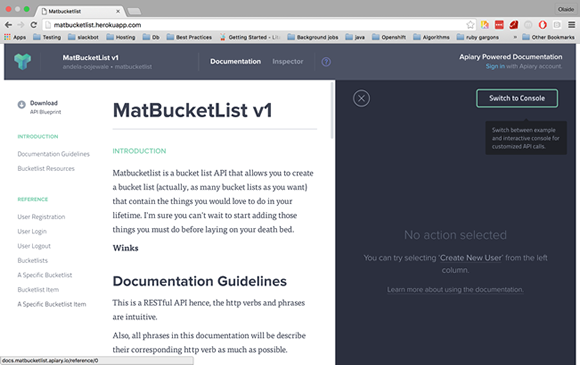Switch to the Inspector tab
Screen dimensions: 580x365
coord(287,61)
